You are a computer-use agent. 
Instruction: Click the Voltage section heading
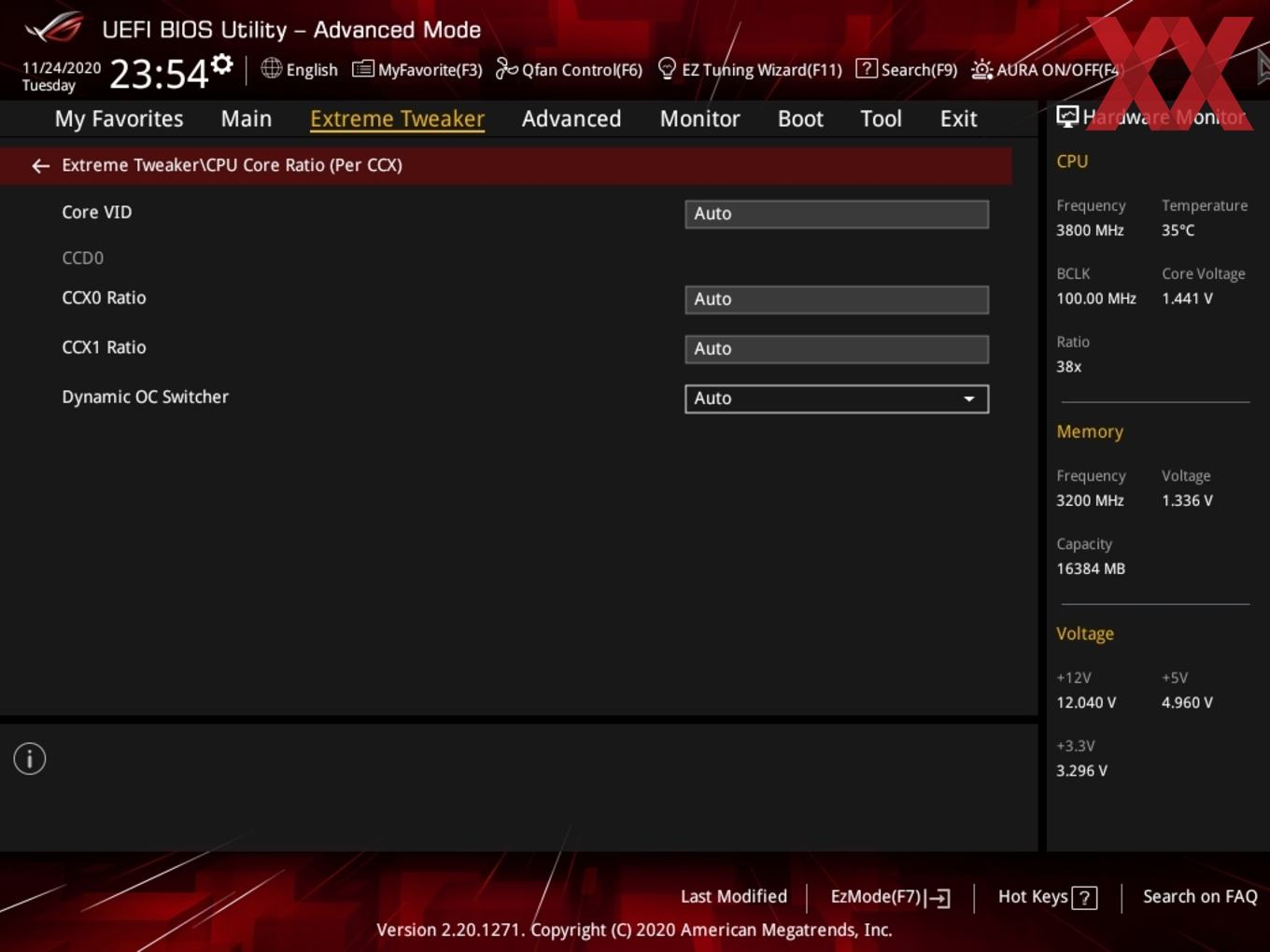(x=1085, y=634)
